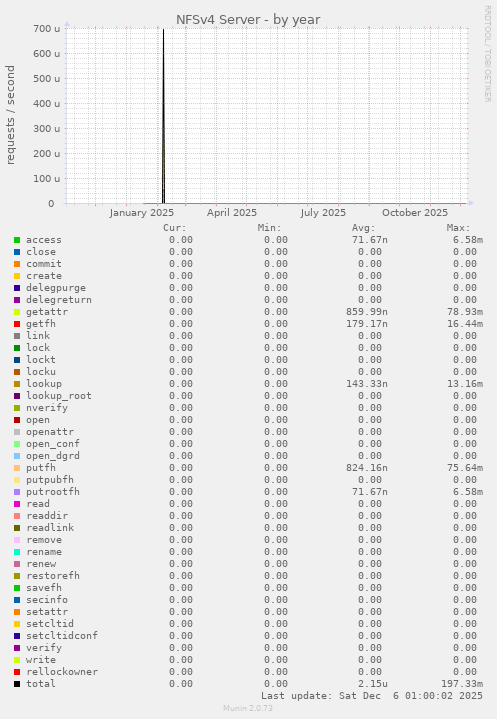Click the getattr legend label
The image size is (497, 719).
click(x=47, y=312)
